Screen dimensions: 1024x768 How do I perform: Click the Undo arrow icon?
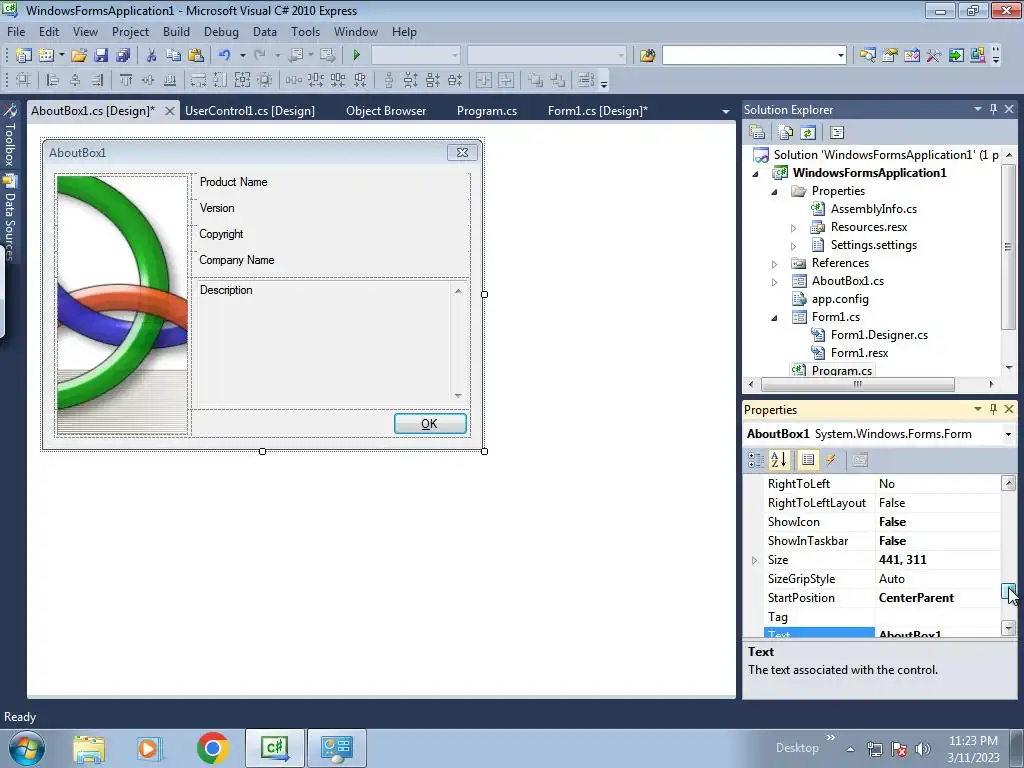point(225,56)
